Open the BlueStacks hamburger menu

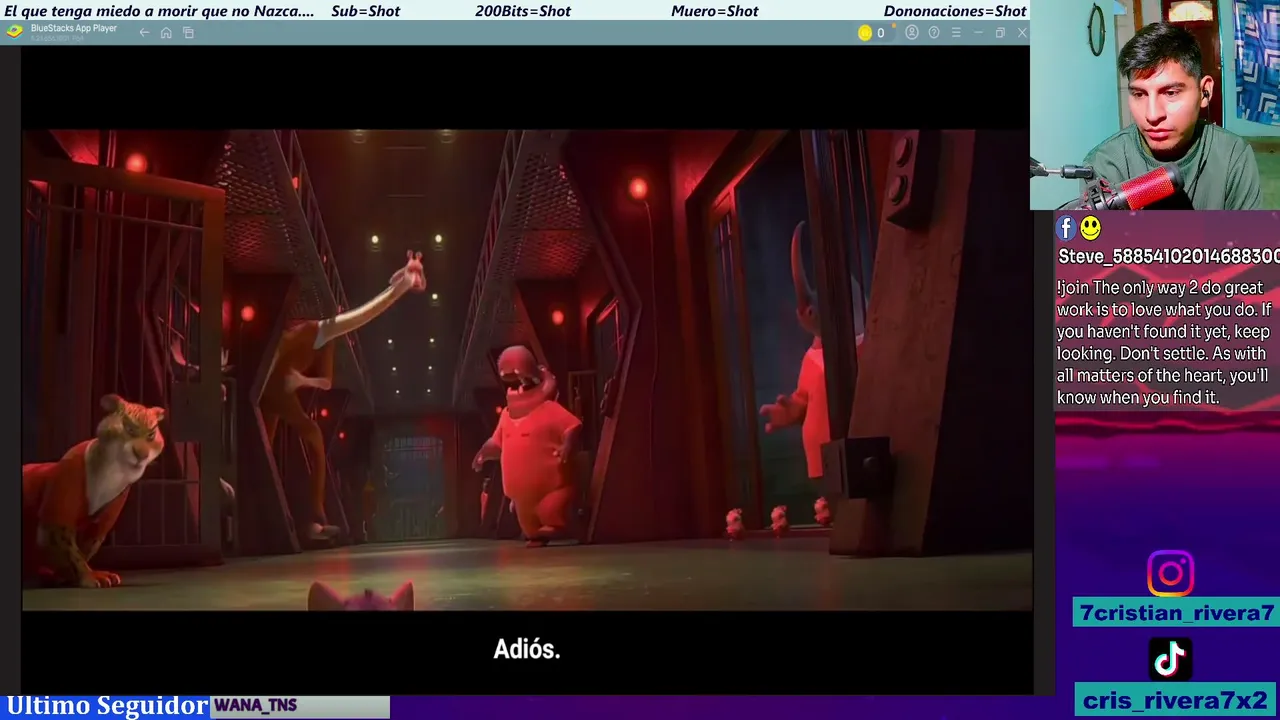(956, 33)
